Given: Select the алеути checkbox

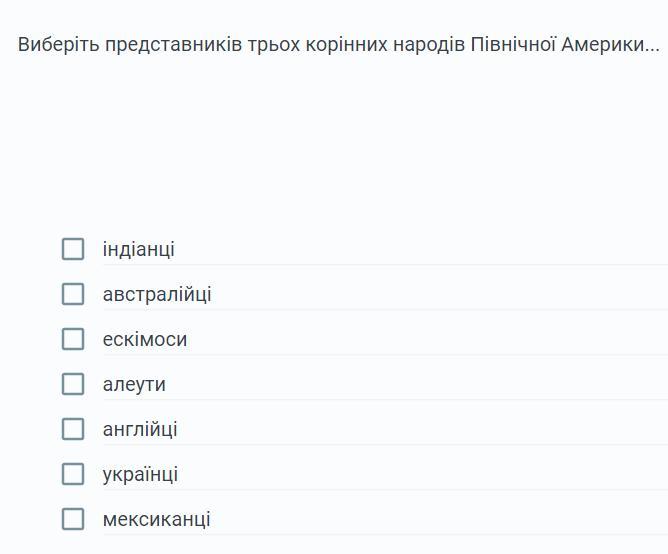Looking at the screenshot, I should coord(73,384).
